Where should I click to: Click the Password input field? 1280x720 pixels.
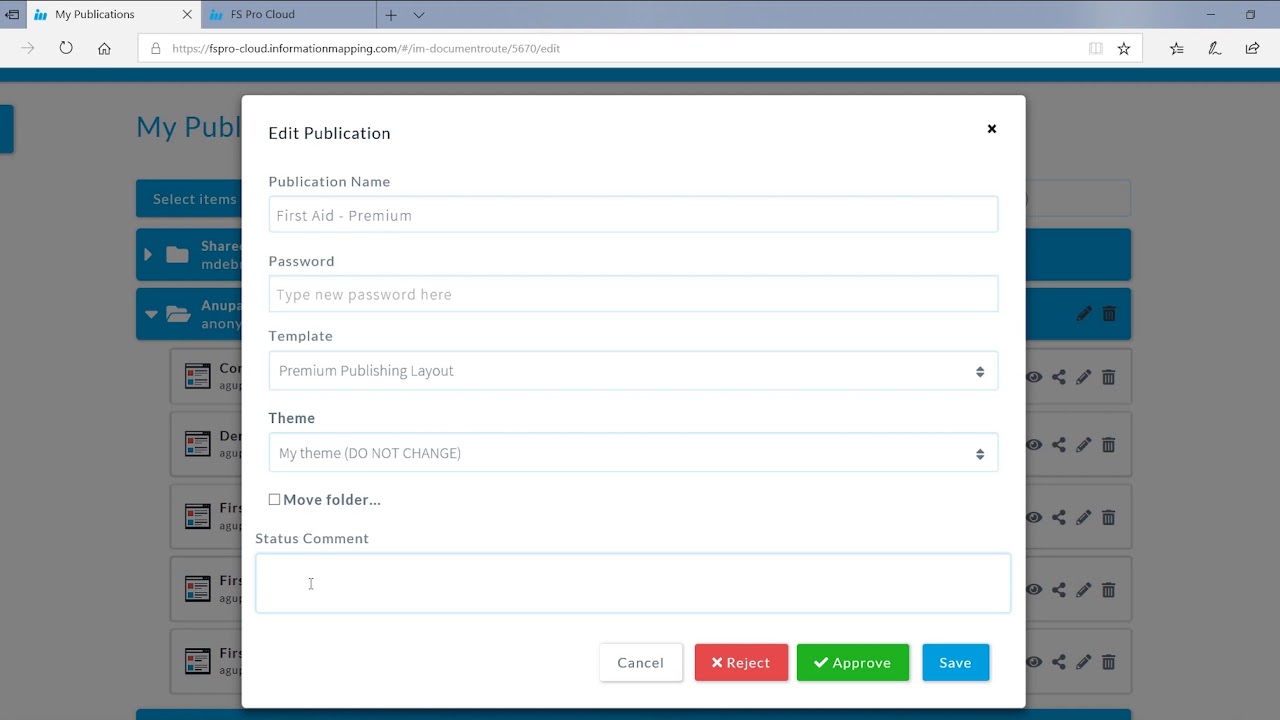coord(633,294)
